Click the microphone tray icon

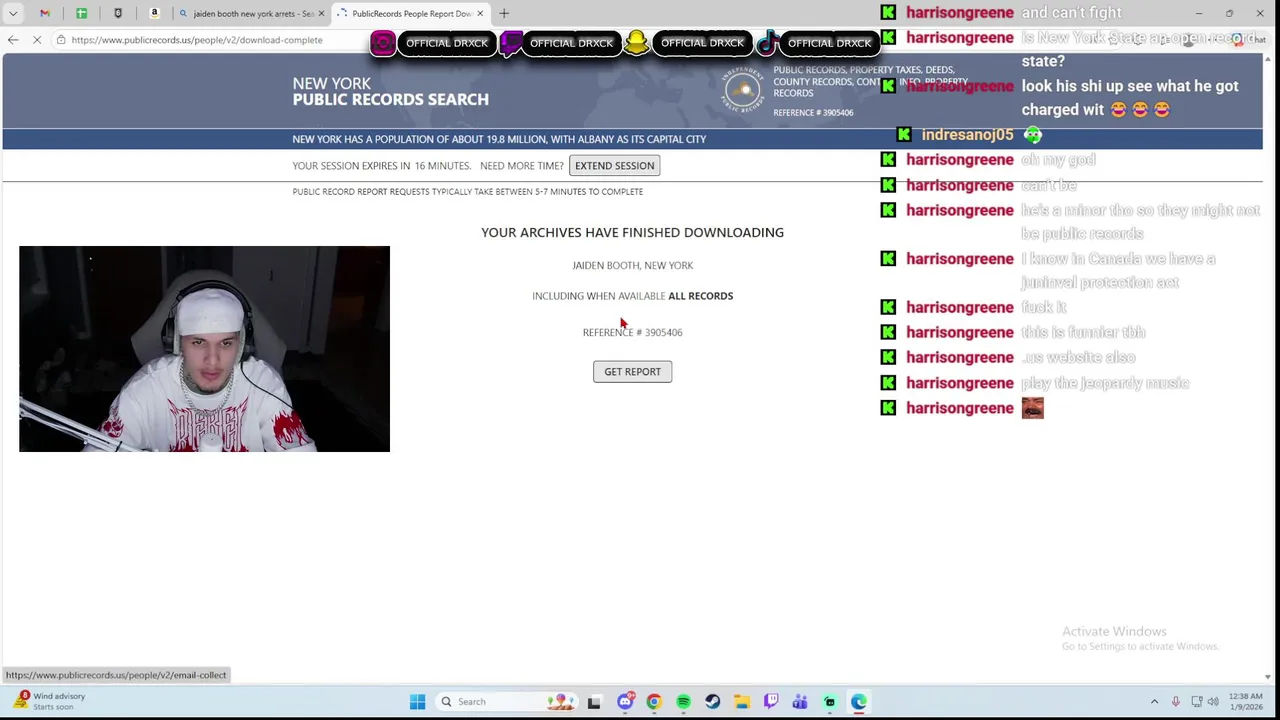(1175, 702)
